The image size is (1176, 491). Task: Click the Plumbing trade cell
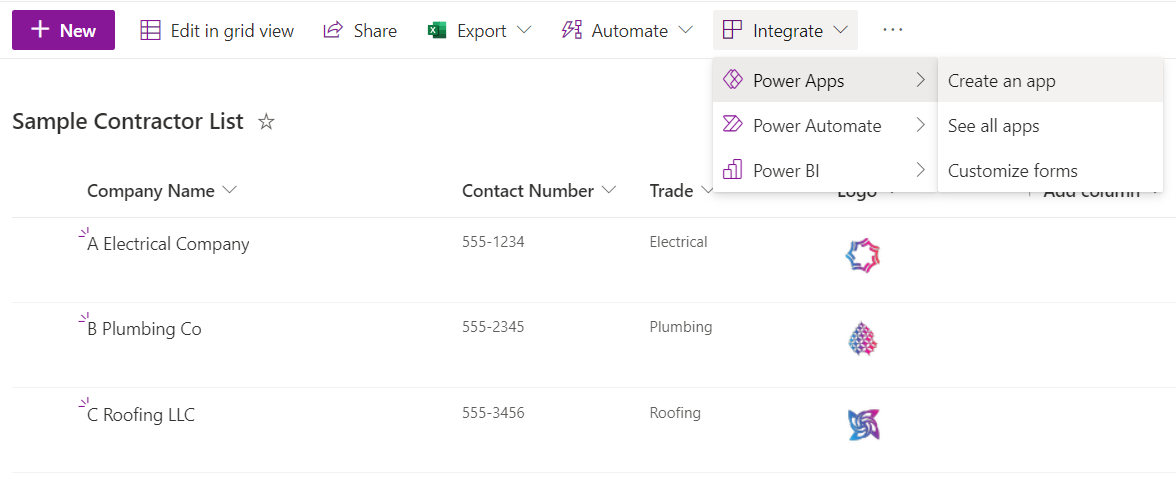click(x=681, y=327)
